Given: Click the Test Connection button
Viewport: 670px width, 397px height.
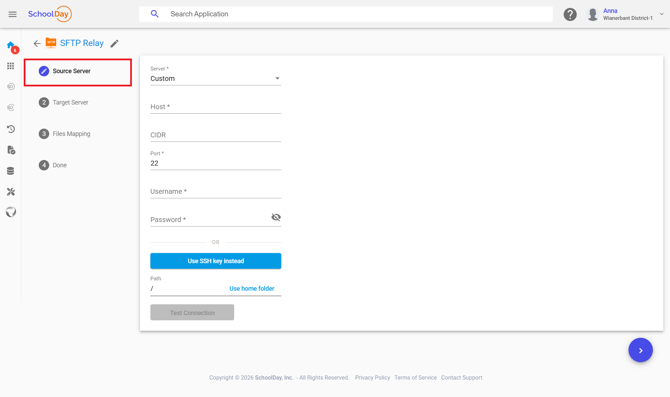Looking at the screenshot, I should [192, 312].
